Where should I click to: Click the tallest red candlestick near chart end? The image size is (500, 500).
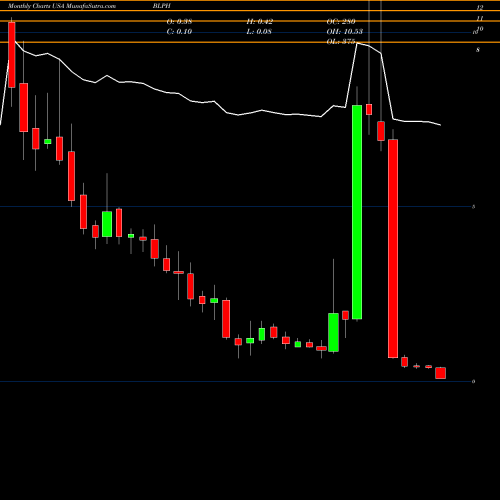[x=393, y=249]
